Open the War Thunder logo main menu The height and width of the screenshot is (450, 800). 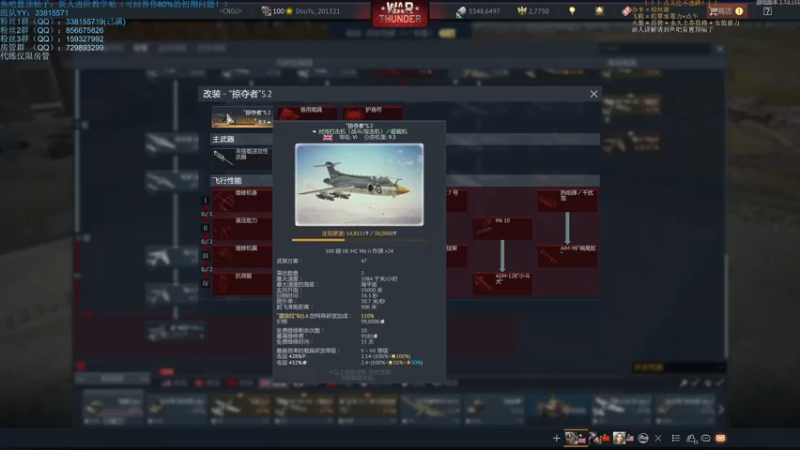(x=400, y=14)
